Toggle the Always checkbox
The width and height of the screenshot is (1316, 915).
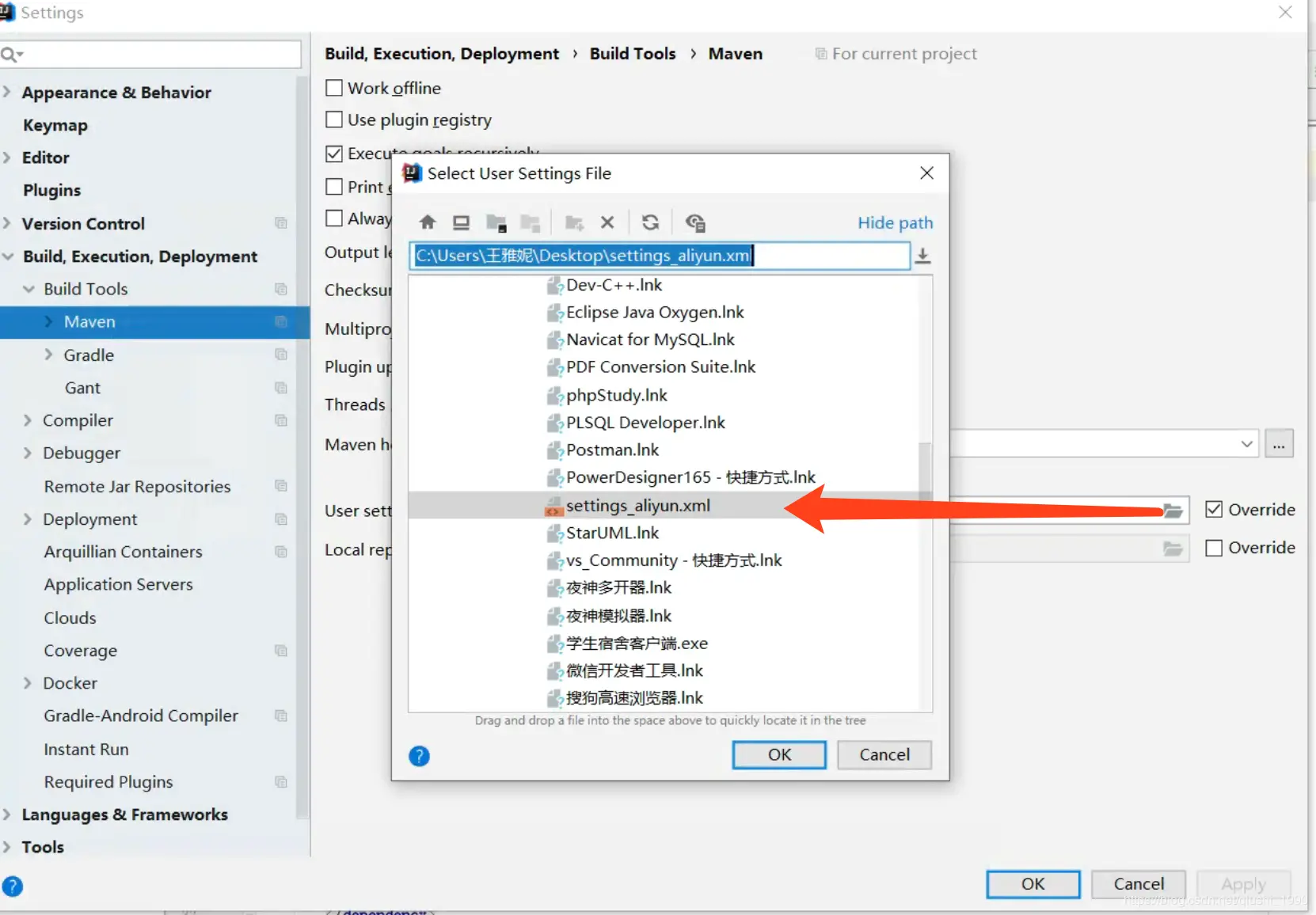click(334, 218)
